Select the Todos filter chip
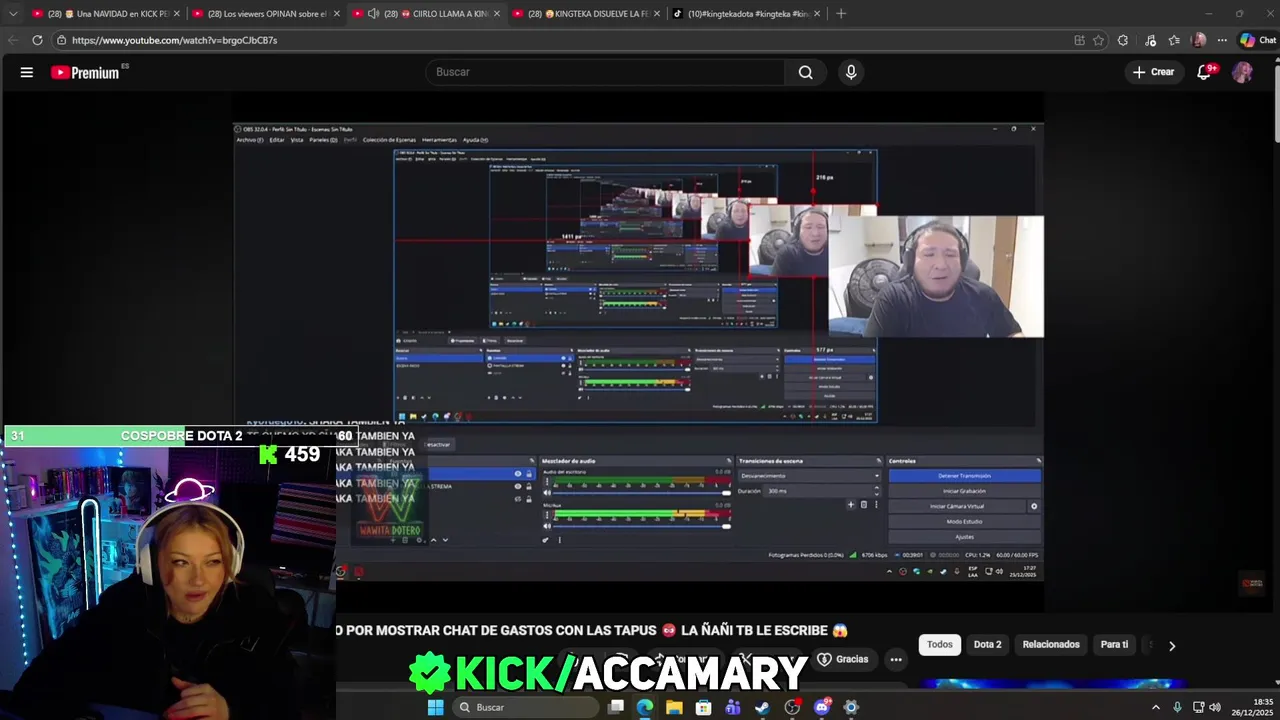Image resolution: width=1280 pixels, height=720 pixels. click(939, 645)
